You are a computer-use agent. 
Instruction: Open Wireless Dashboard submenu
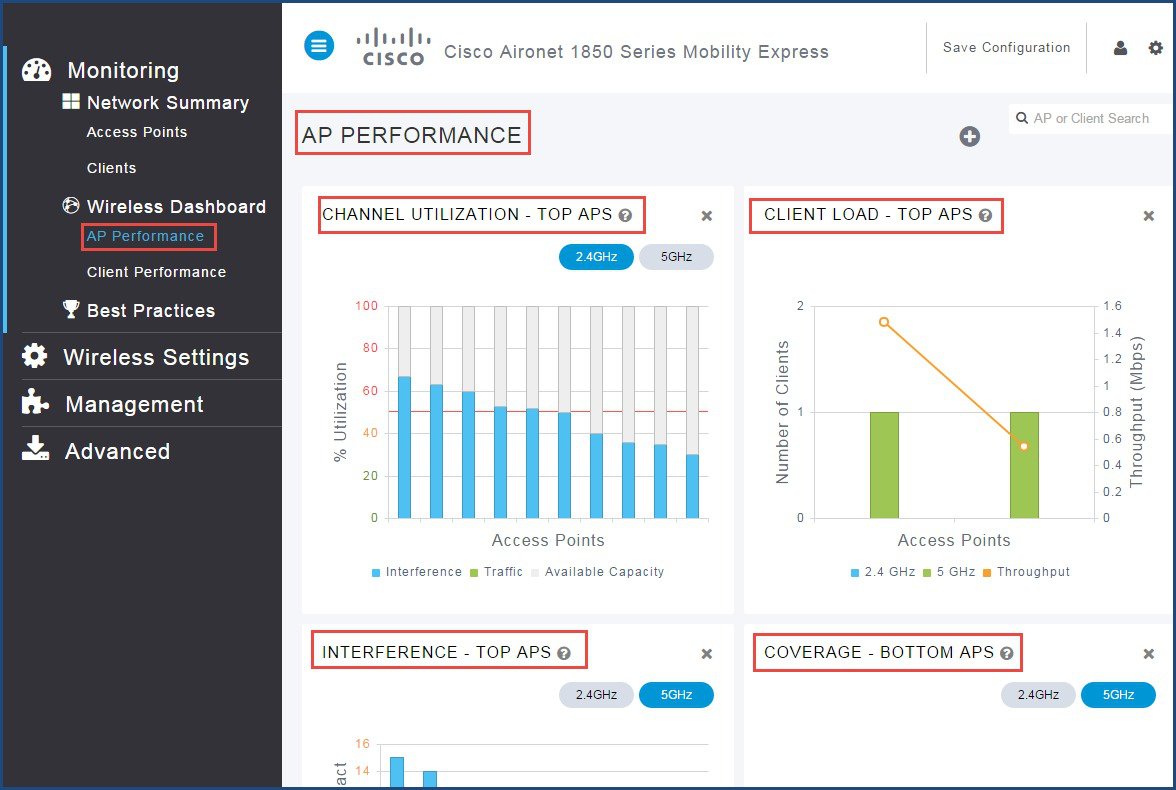click(x=176, y=206)
